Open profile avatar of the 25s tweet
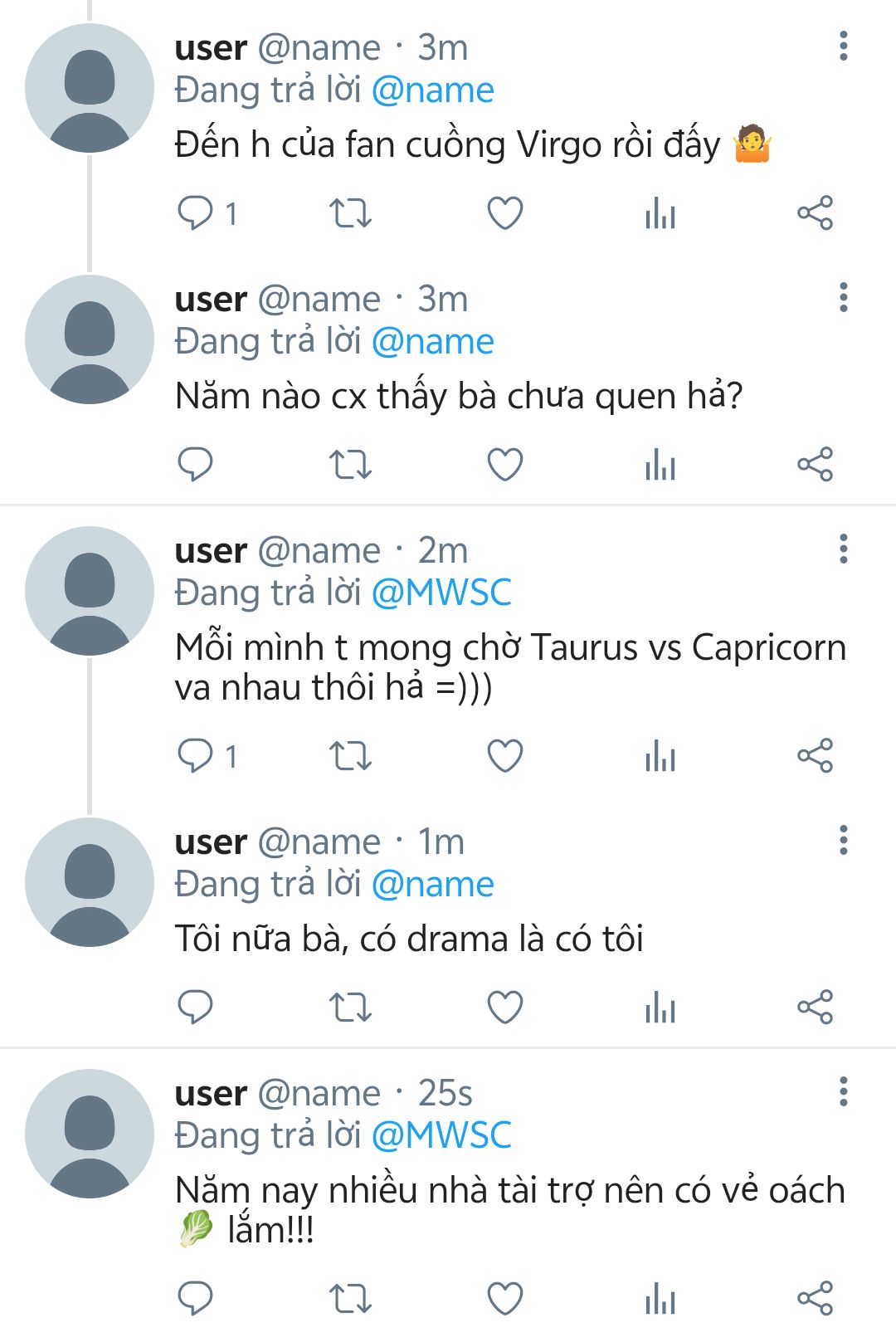 (90, 1134)
